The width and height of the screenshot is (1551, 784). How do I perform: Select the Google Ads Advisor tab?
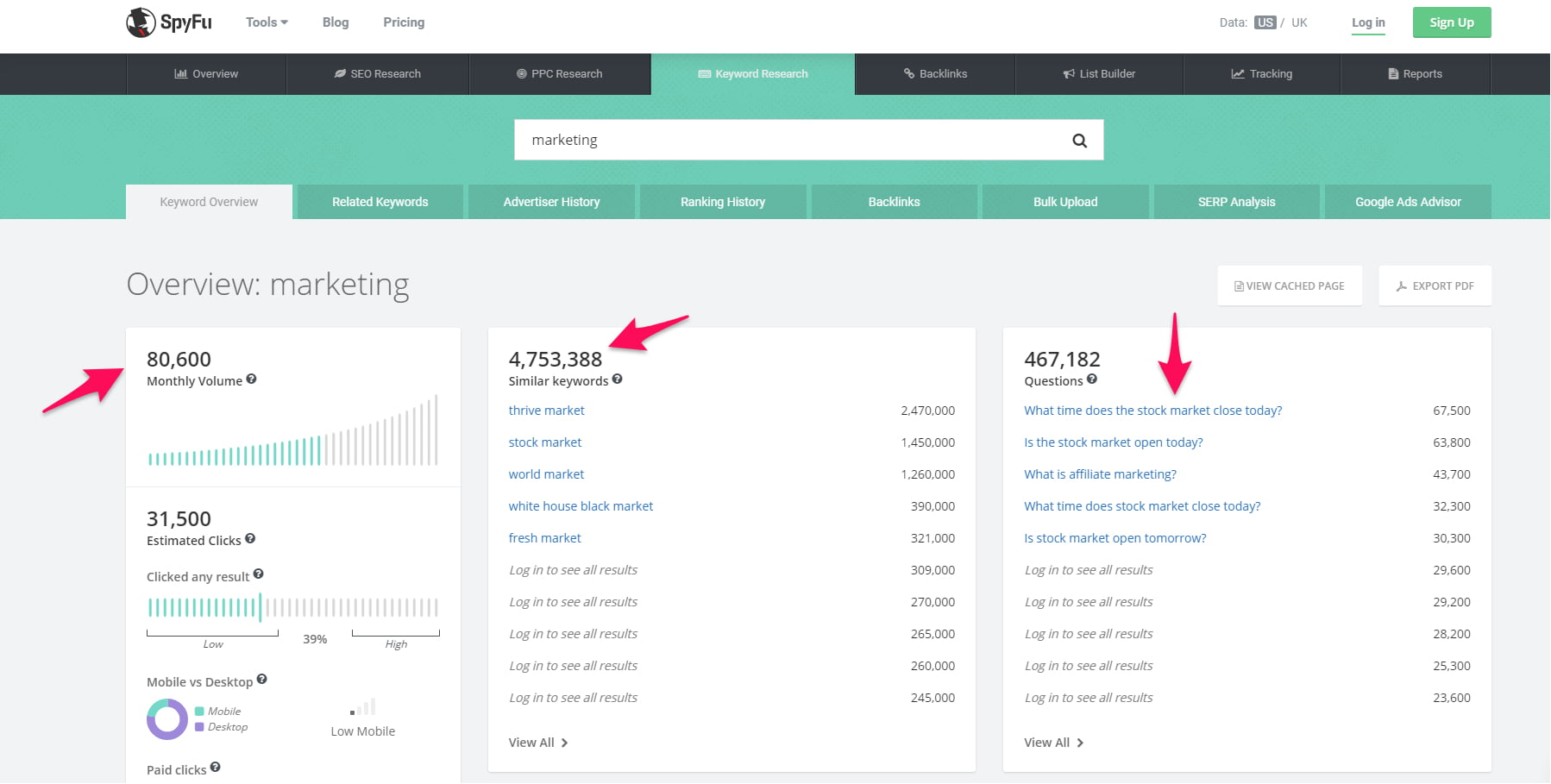(x=1408, y=202)
